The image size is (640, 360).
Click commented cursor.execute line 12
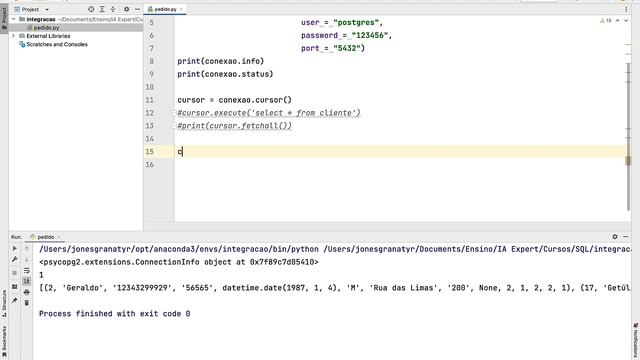[269, 113]
